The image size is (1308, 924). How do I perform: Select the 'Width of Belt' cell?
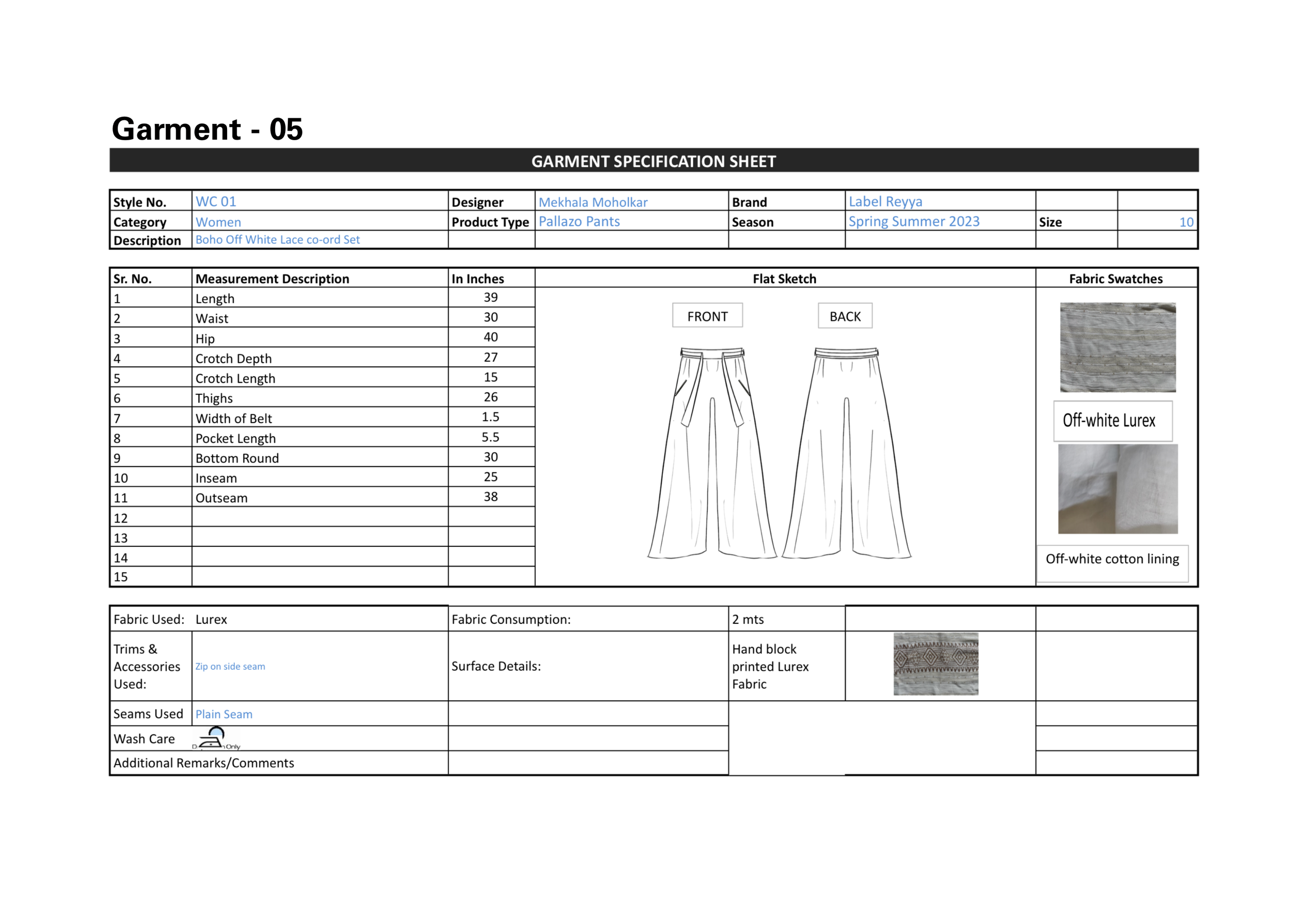[320, 417]
